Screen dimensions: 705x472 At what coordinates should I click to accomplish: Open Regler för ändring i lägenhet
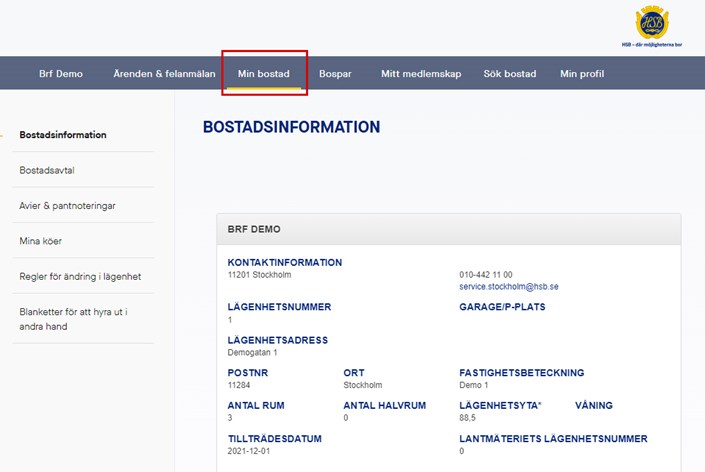coord(80,276)
